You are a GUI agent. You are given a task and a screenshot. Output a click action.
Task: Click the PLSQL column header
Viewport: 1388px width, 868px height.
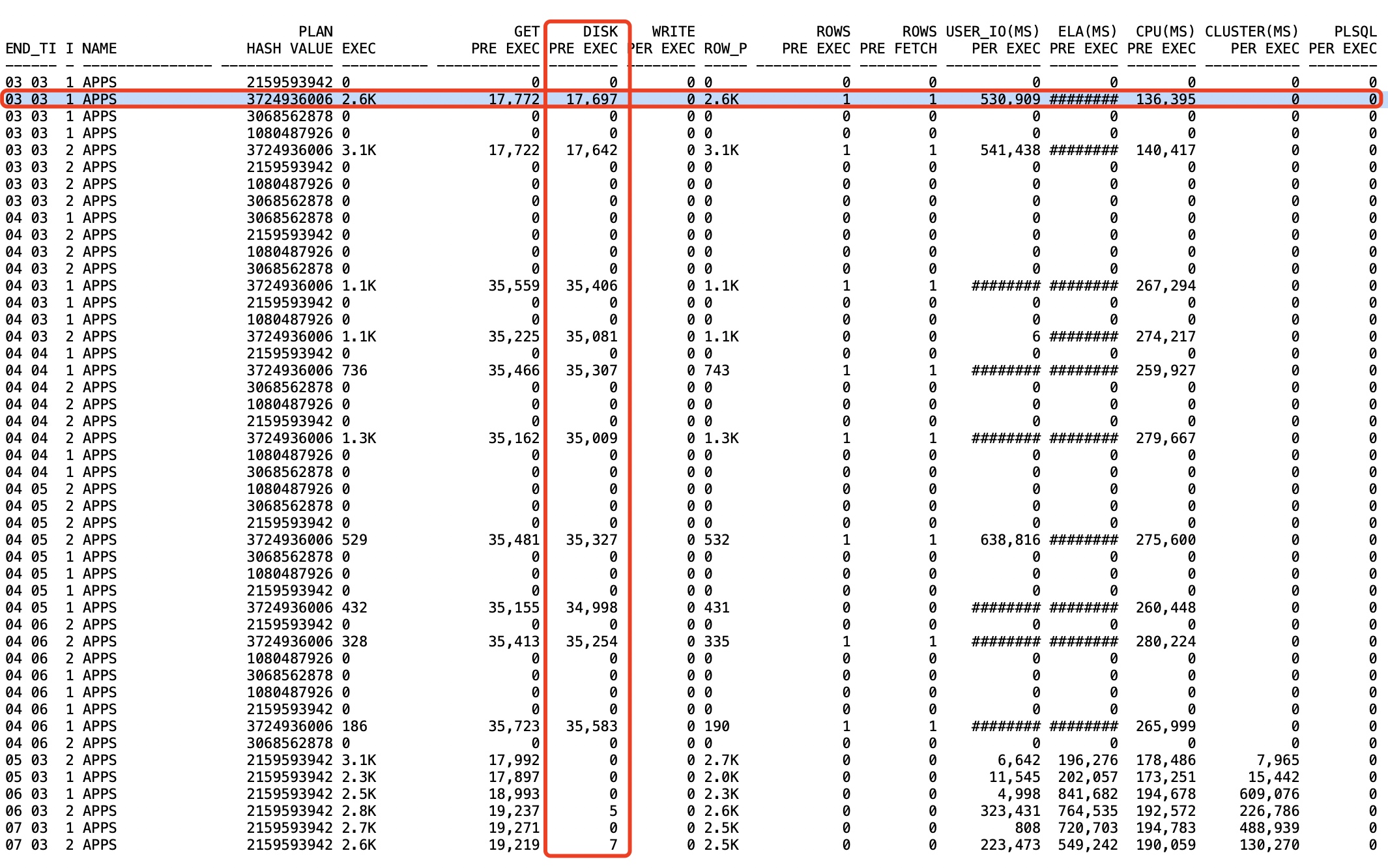pyautogui.click(x=1355, y=32)
